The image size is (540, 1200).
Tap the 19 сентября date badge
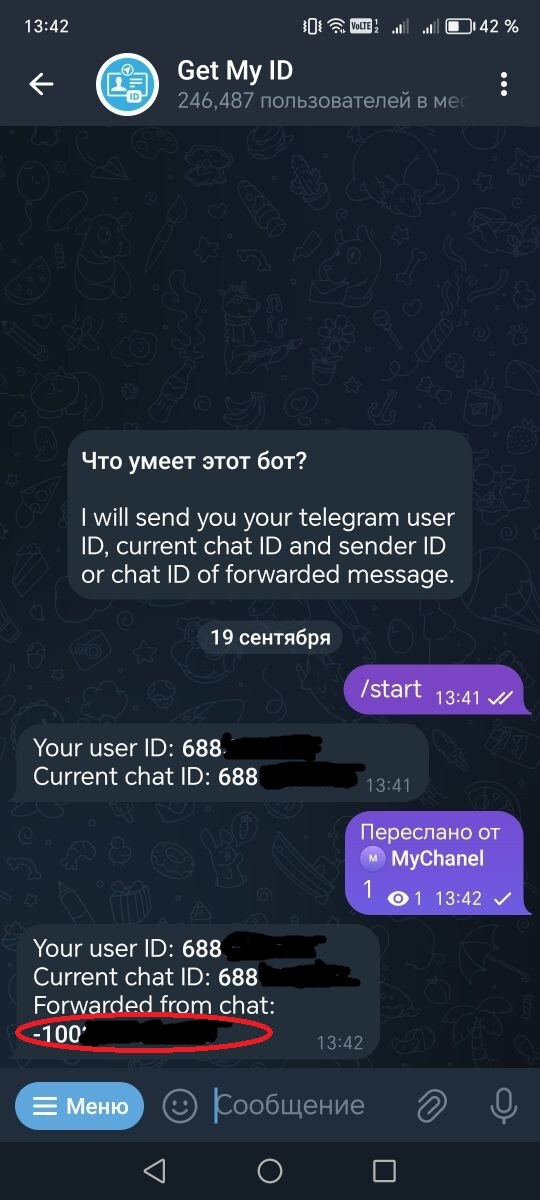tap(270, 637)
